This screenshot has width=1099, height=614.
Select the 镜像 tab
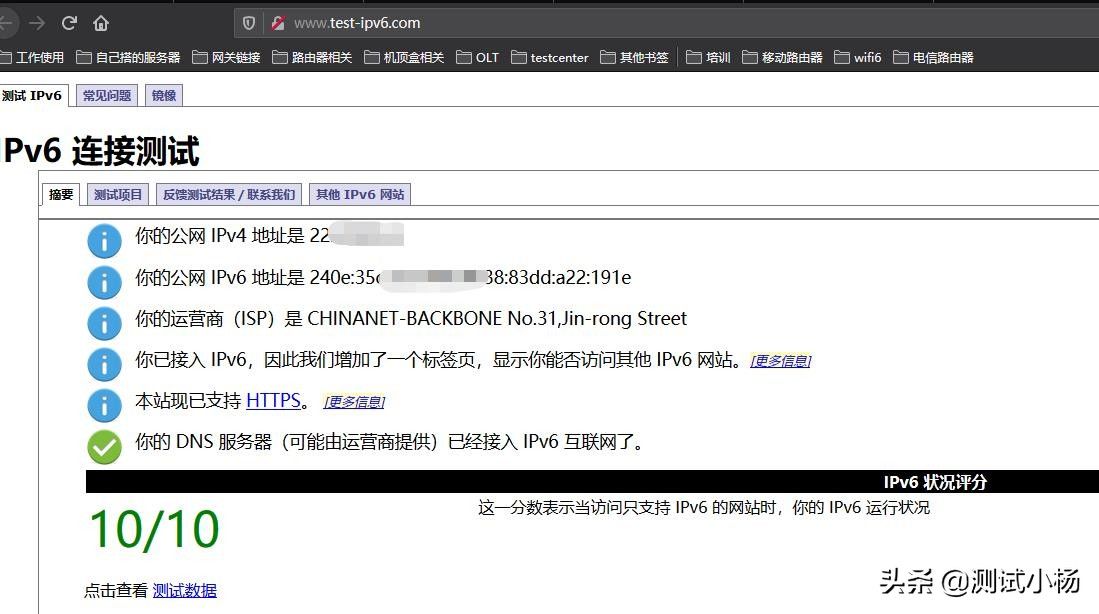[164, 96]
